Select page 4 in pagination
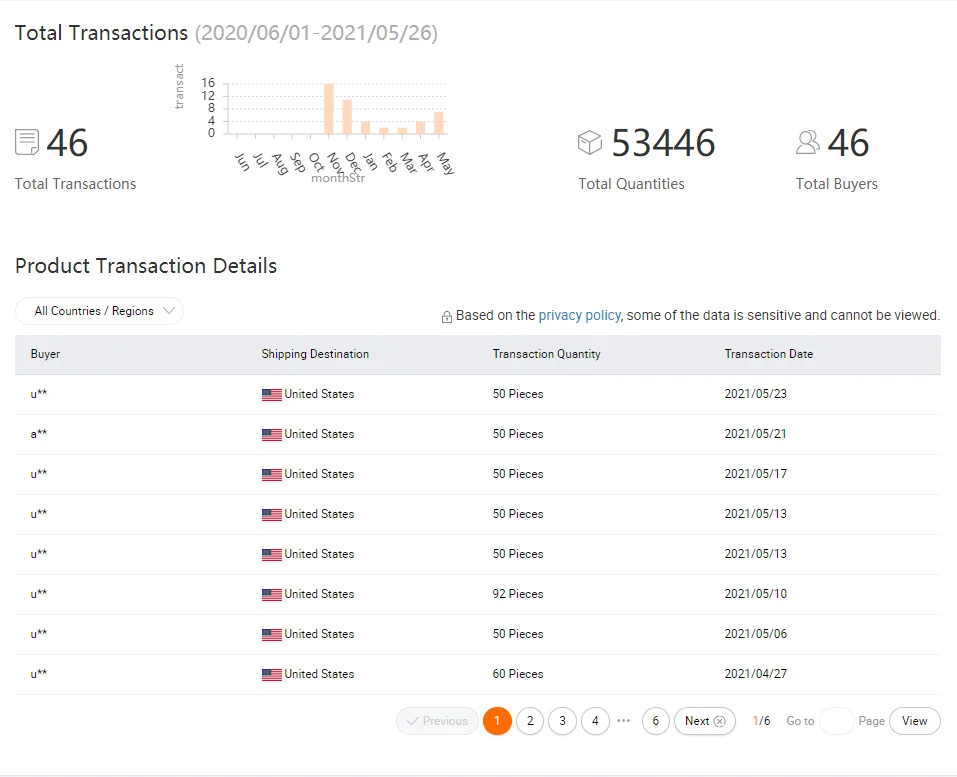957x777 pixels. [596, 721]
